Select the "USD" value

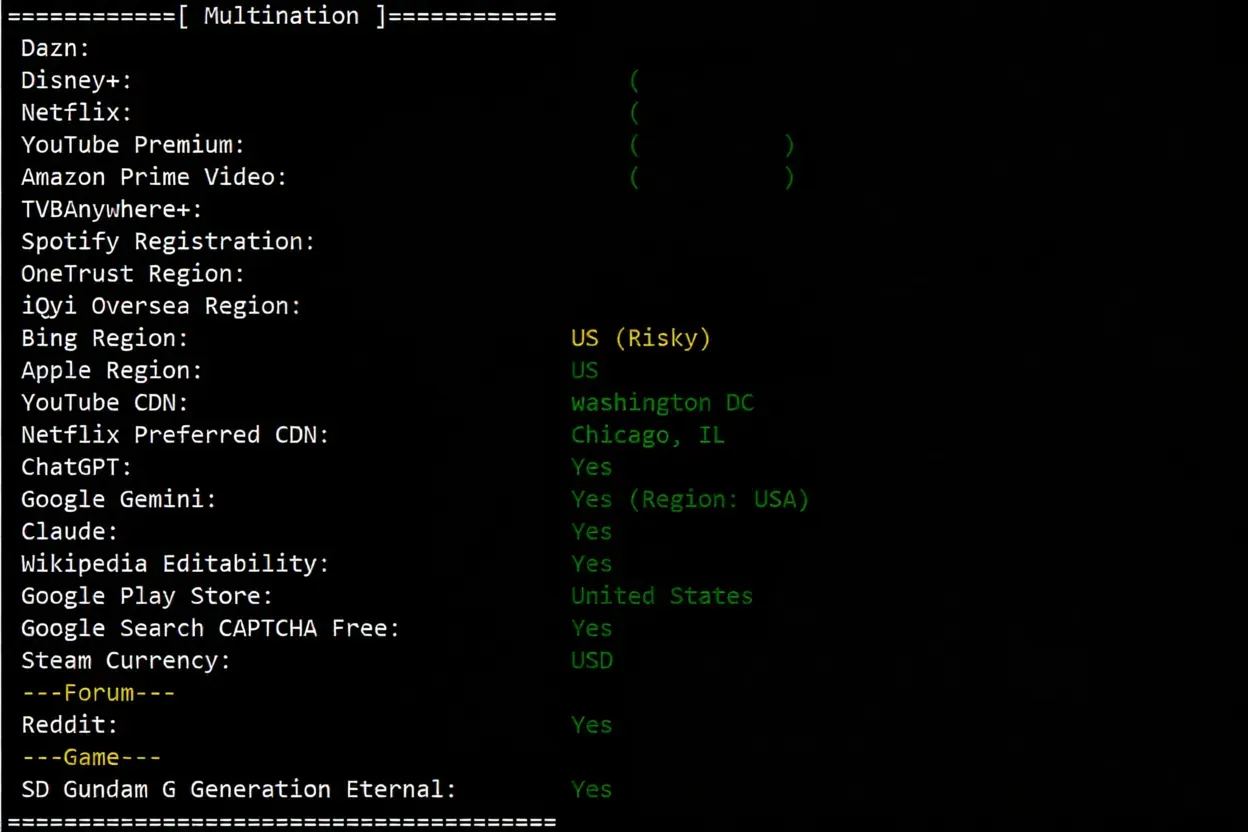tap(592, 660)
